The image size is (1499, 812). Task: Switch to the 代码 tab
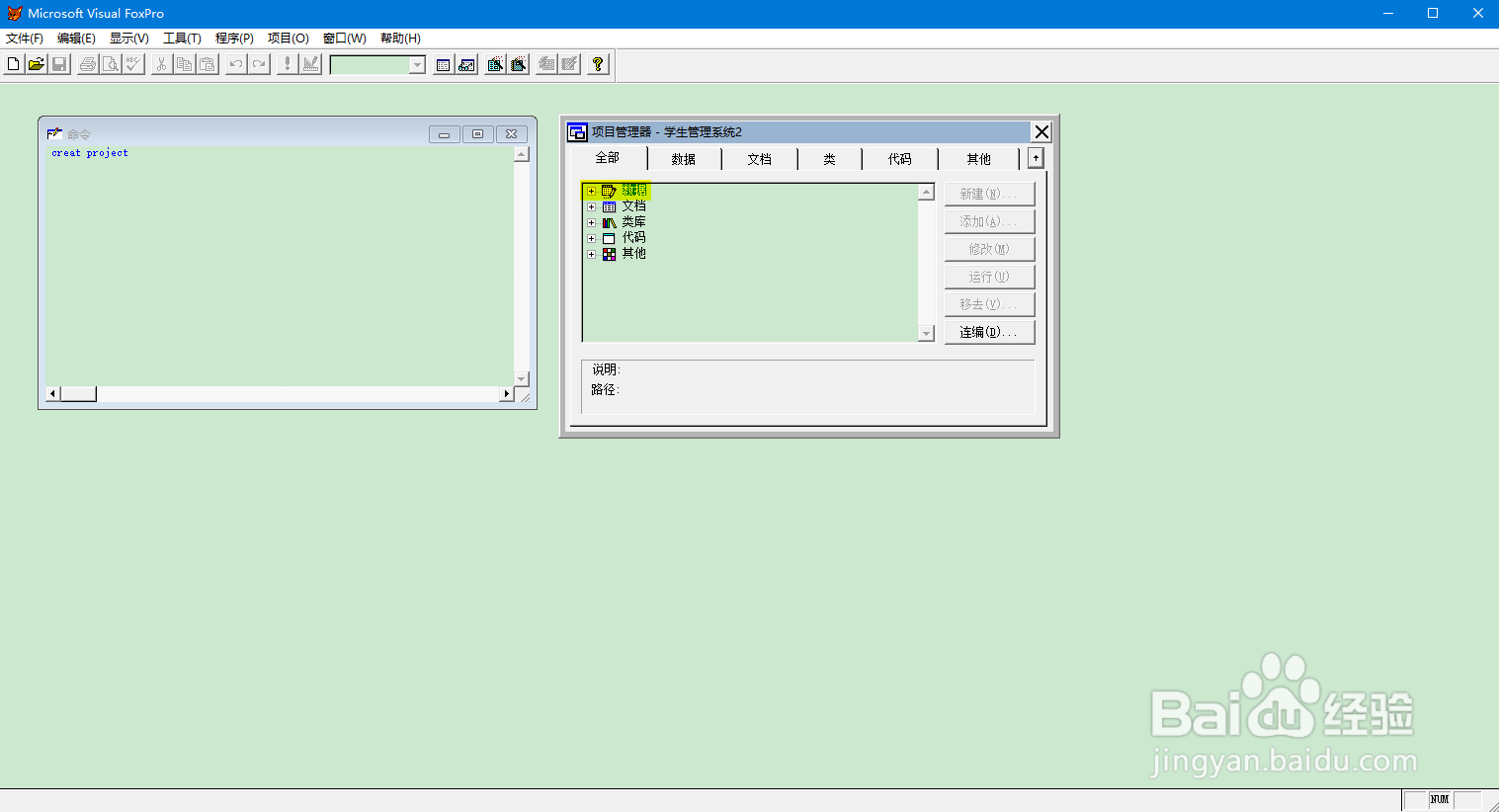pyautogui.click(x=900, y=159)
